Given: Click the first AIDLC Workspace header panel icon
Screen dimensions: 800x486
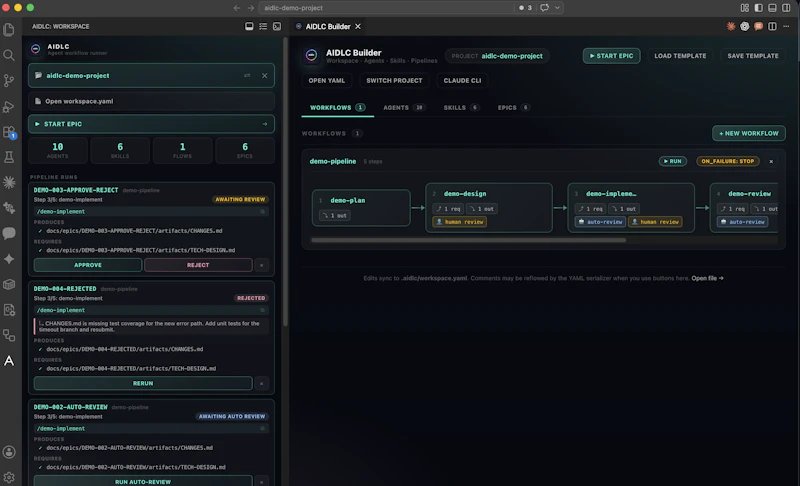Looking at the screenshot, I should tap(249, 26).
